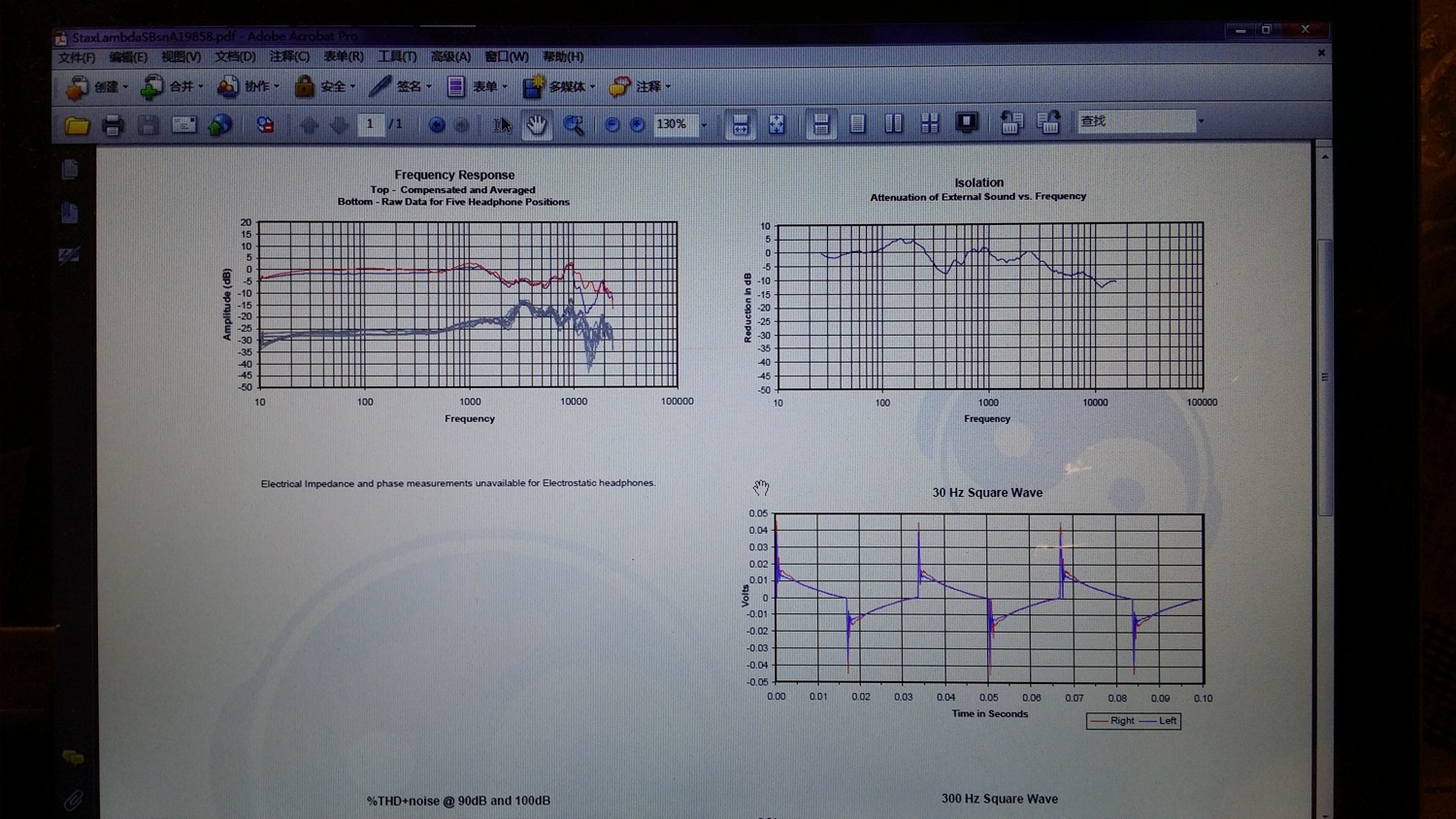Viewport: 1456px width, 819px height.
Task: Open the 工具(T) menu
Action: pos(397,57)
